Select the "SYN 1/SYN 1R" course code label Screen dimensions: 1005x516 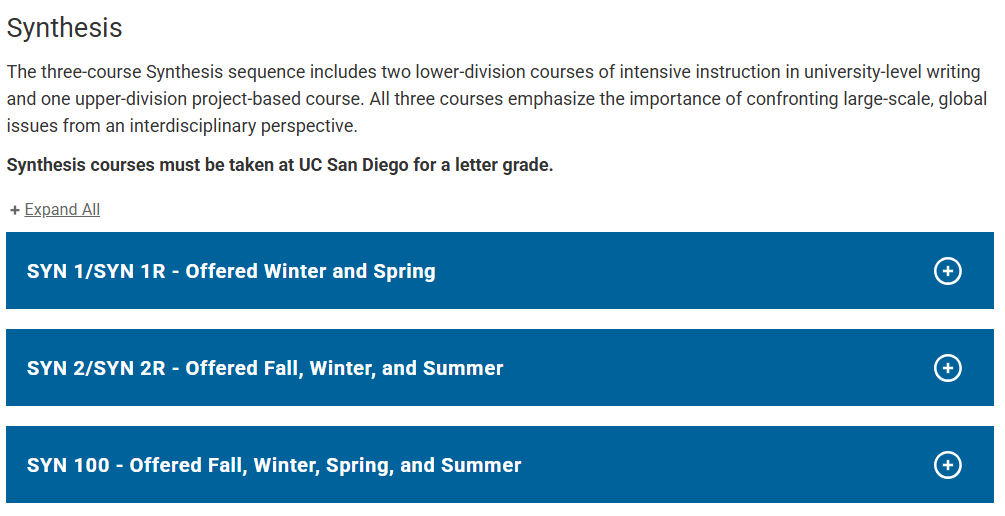[x=96, y=271]
